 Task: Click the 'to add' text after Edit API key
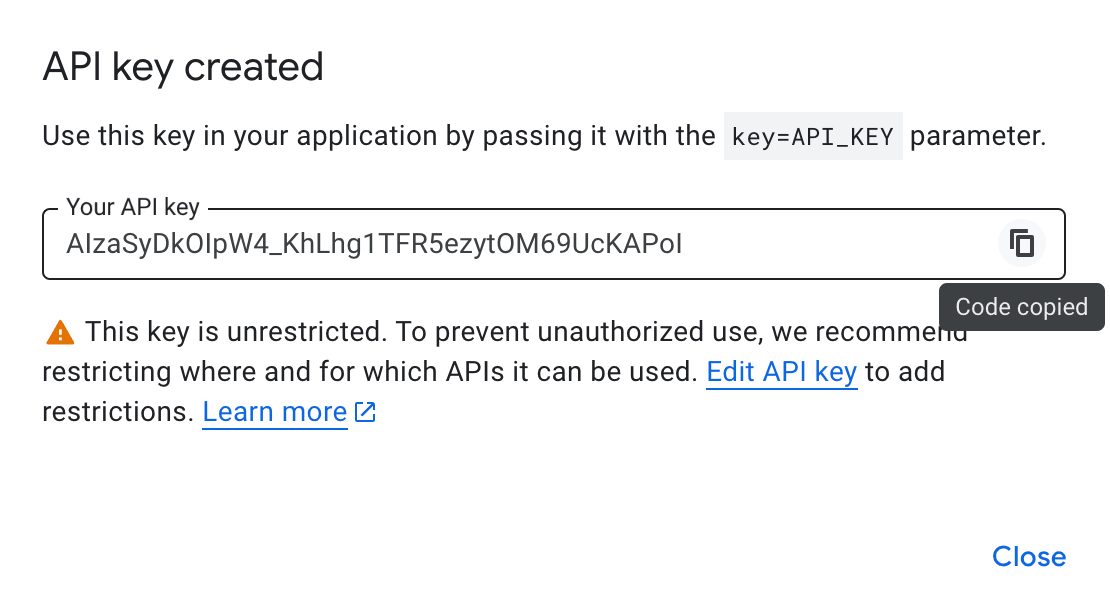click(905, 372)
